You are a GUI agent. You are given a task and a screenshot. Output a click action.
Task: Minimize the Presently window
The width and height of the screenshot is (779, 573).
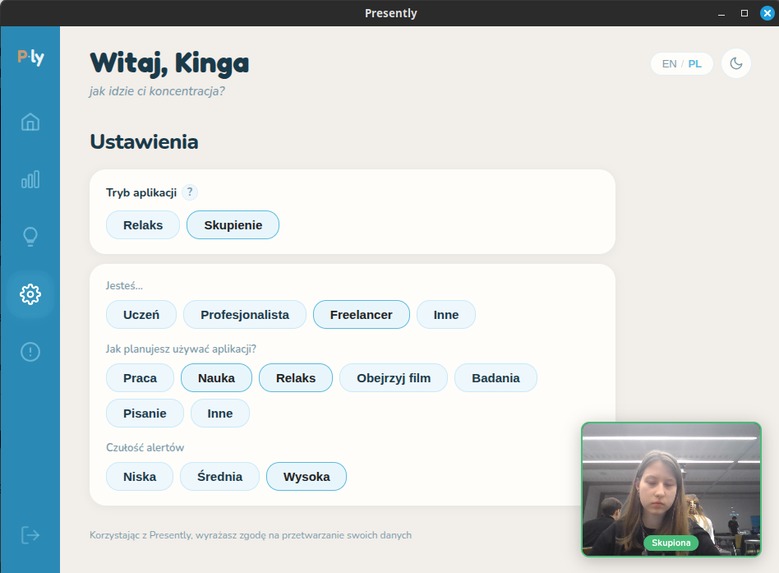721,13
